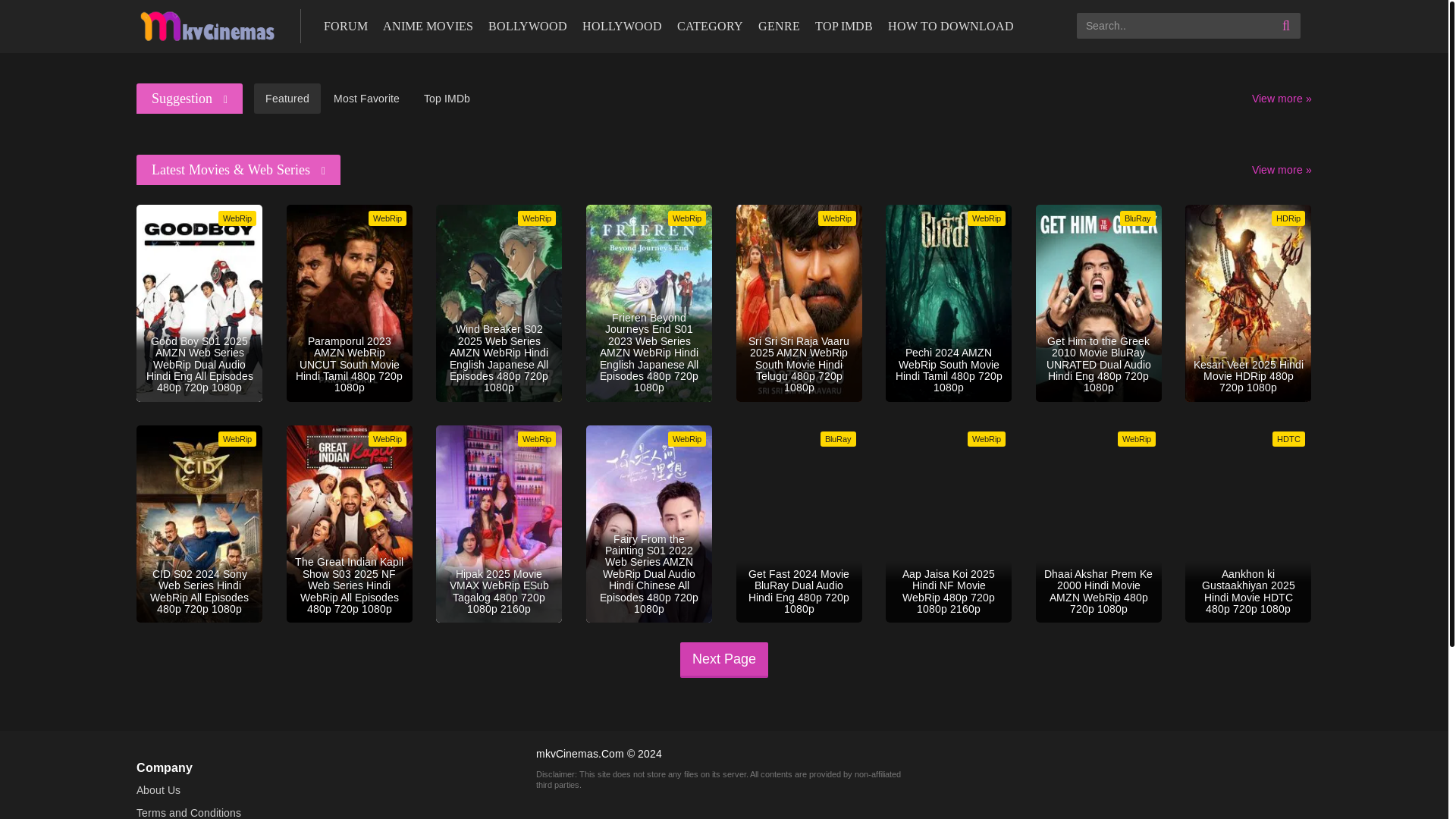1456x819 pixels.
Task: Switch to the Top IMDb tab
Action: click(447, 99)
